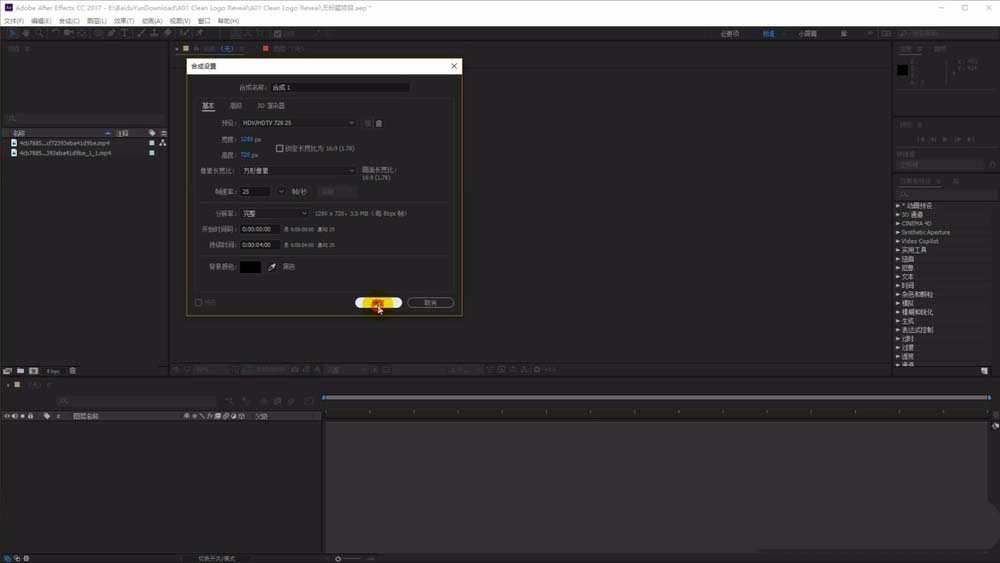Click the lock column icon in timeline
Image resolution: width=1000 pixels, height=563 pixels.
point(30,416)
